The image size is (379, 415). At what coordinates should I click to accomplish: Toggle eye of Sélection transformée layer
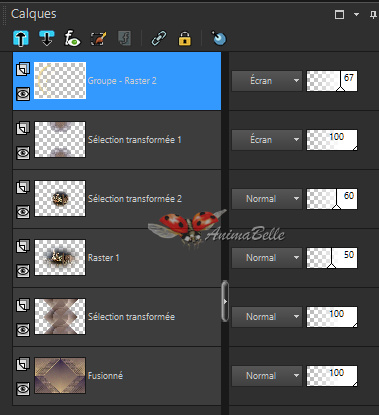point(23,330)
